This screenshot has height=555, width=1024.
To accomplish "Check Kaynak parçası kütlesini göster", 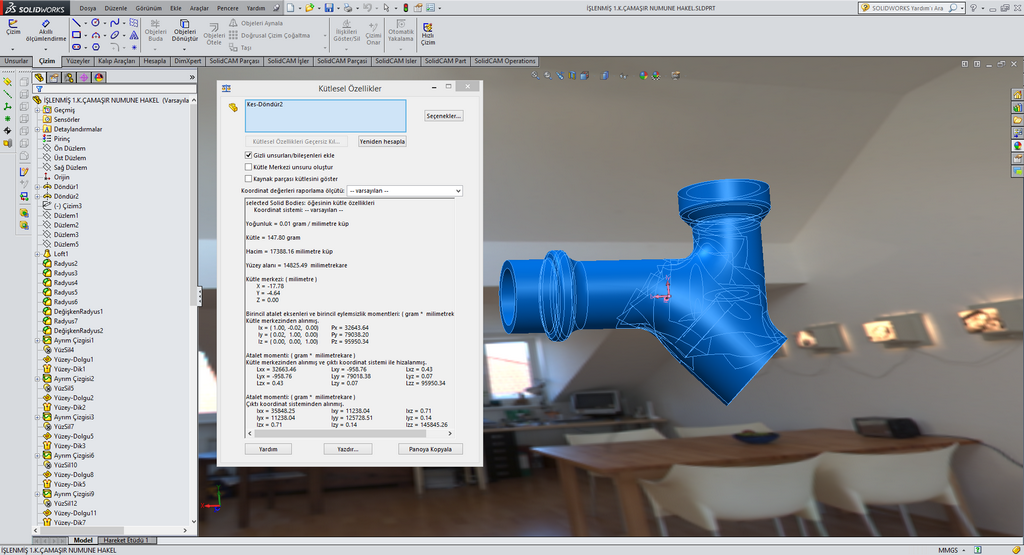I will click(249, 178).
